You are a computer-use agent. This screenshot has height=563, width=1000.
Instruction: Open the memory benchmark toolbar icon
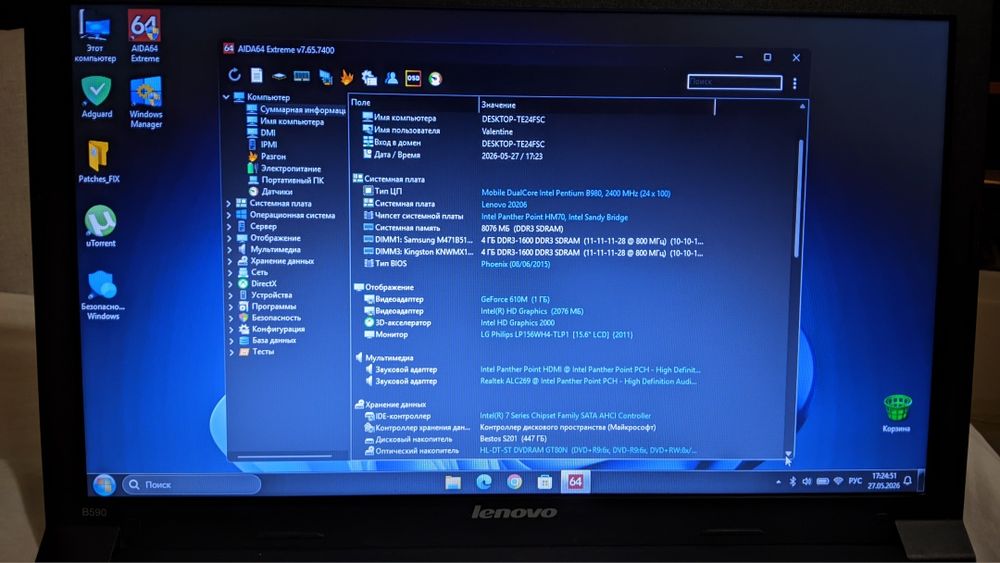point(302,77)
